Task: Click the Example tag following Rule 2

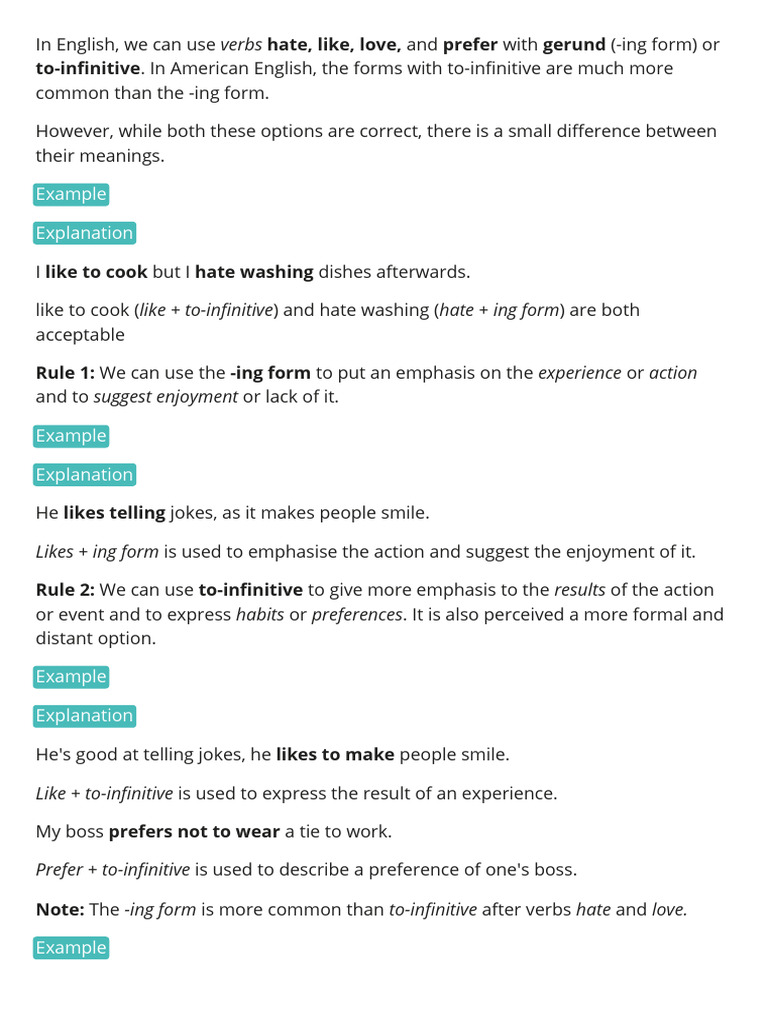Action: (70, 677)
